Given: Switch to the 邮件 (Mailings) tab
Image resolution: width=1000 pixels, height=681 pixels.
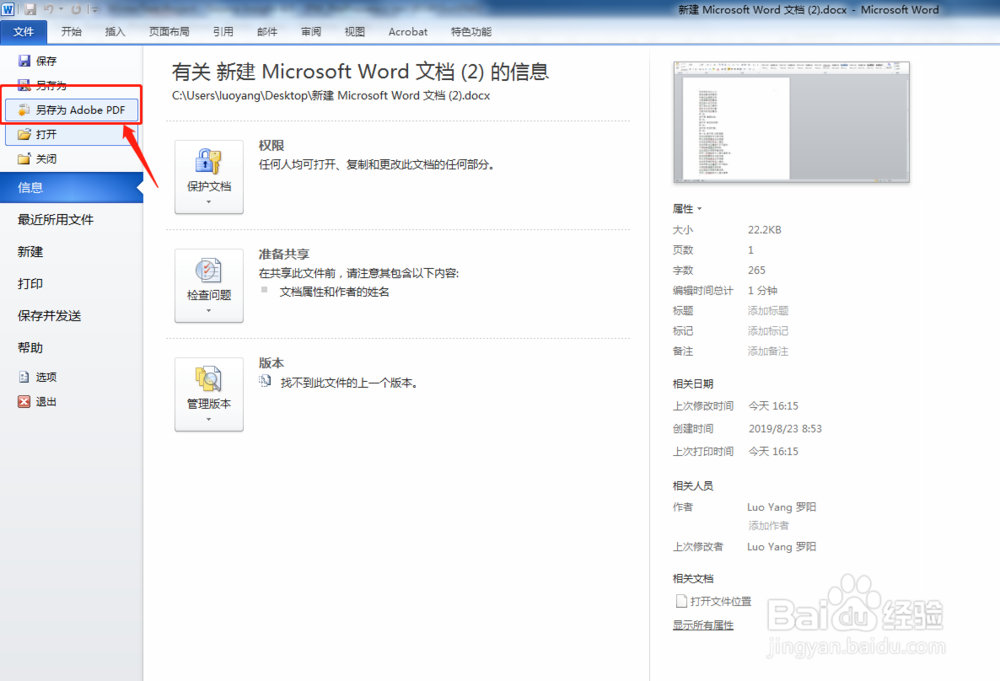Looking at the screenshot, I should pos(267,32).
